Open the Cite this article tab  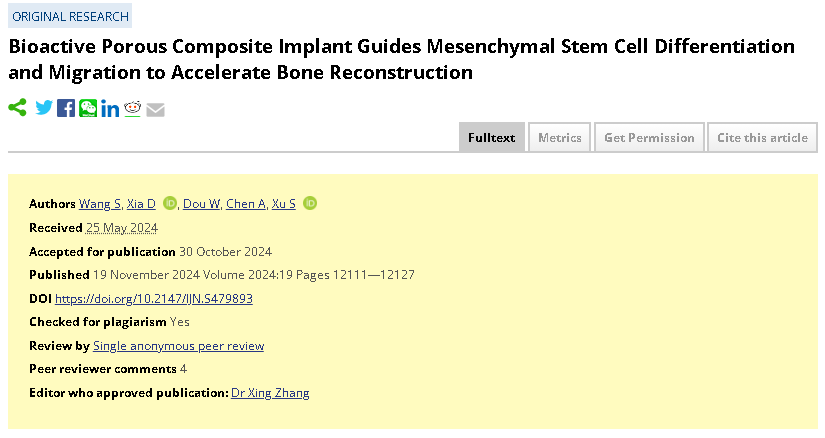pyautogui.click(x=762, y=137)
